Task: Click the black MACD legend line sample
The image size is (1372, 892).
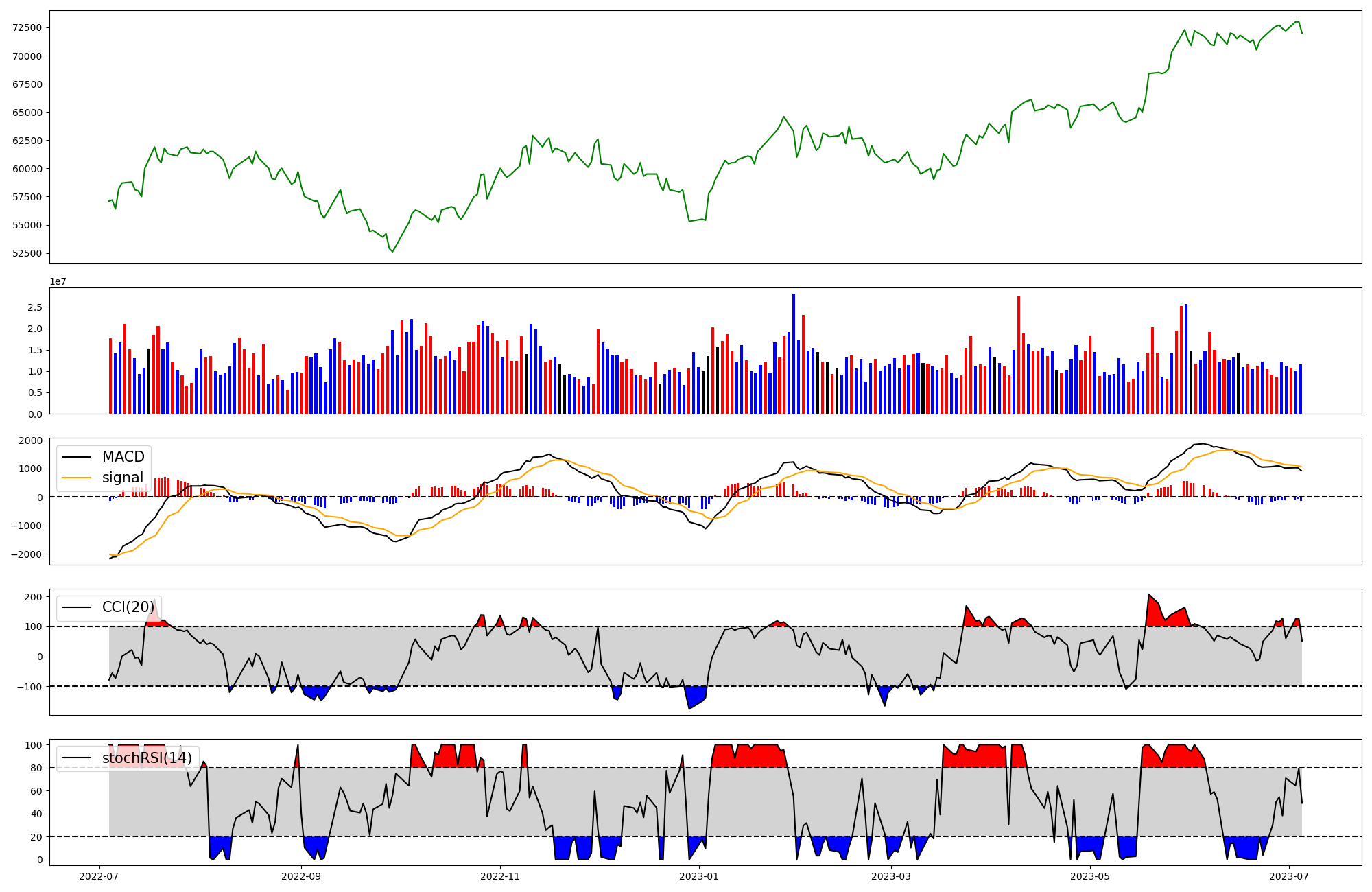Action: [76, 457]
